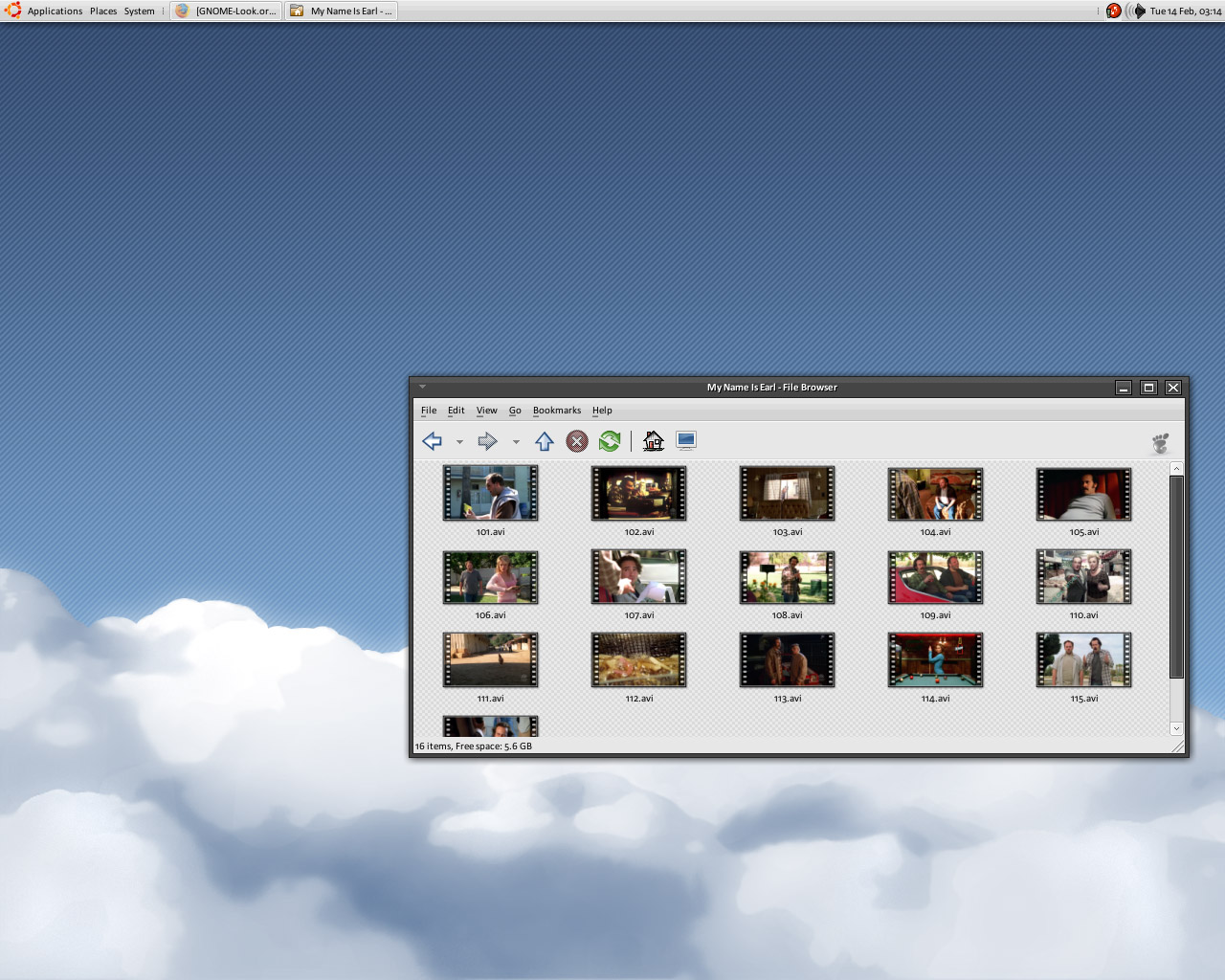
Task: Open the Computer icon in the toolbar
Action: tap(686, 441)
